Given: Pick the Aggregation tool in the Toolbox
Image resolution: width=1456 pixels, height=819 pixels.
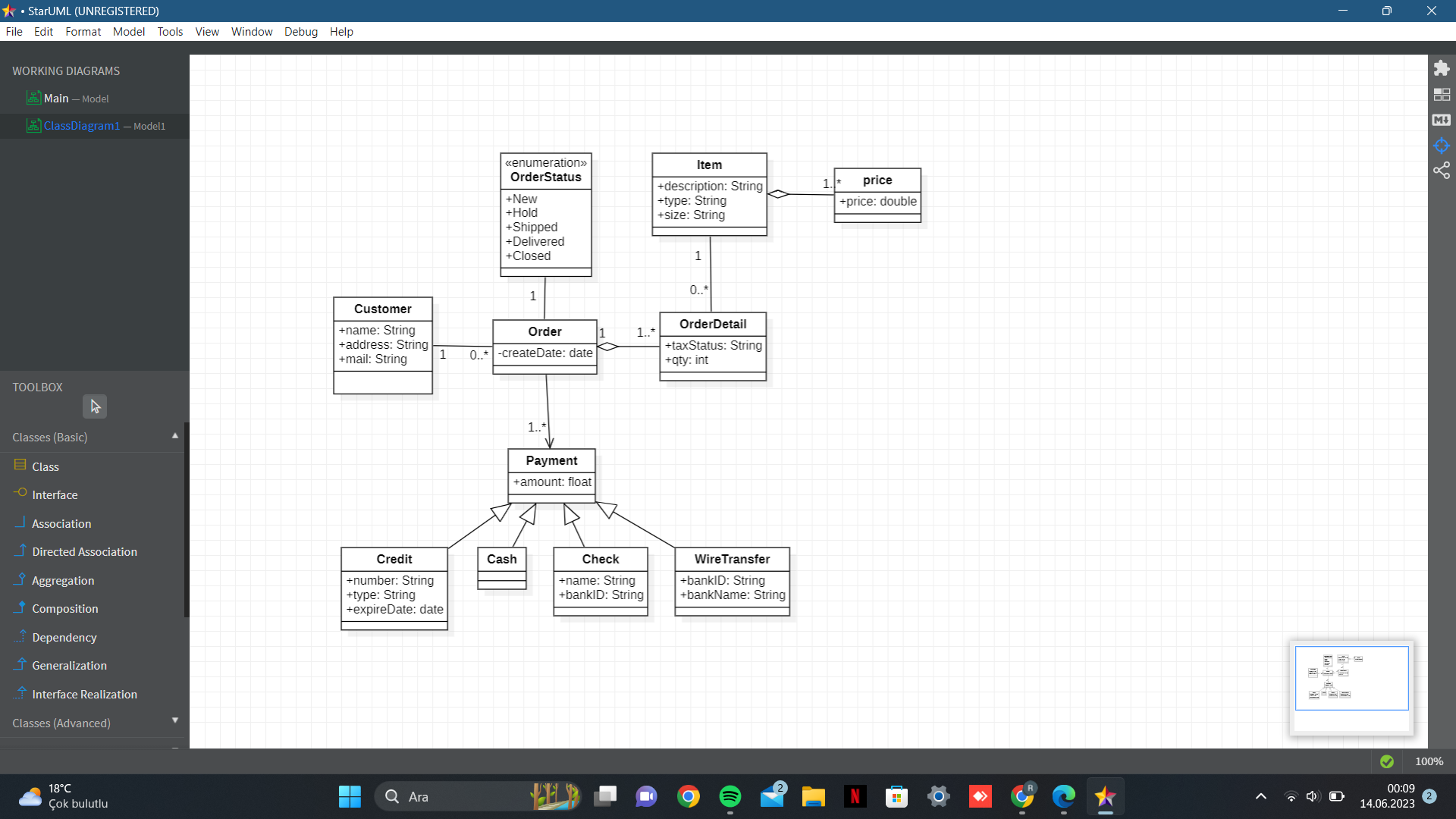Looking at the screenshot, I should point(63,580).
